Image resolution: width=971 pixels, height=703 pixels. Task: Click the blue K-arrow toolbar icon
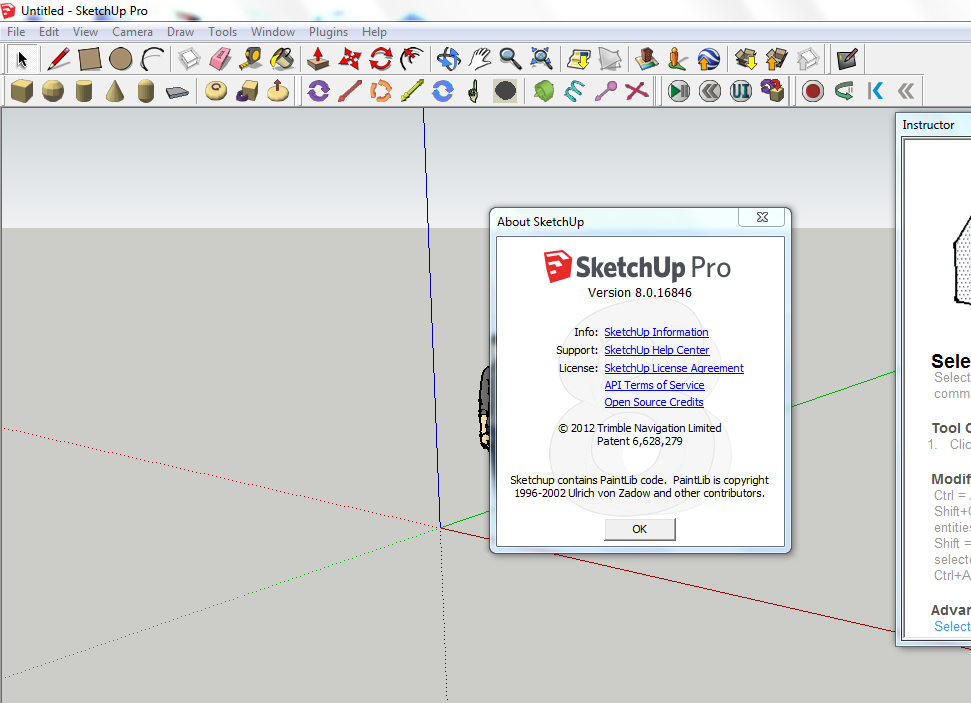[875, 92]
